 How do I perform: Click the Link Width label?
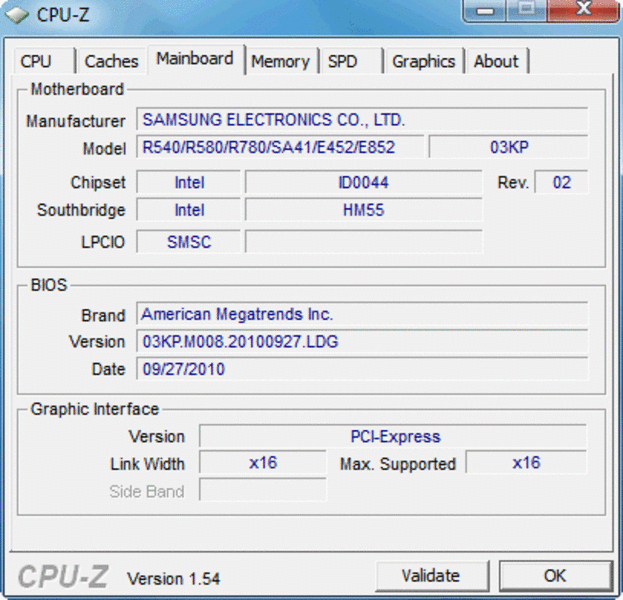tap(147, 464)
